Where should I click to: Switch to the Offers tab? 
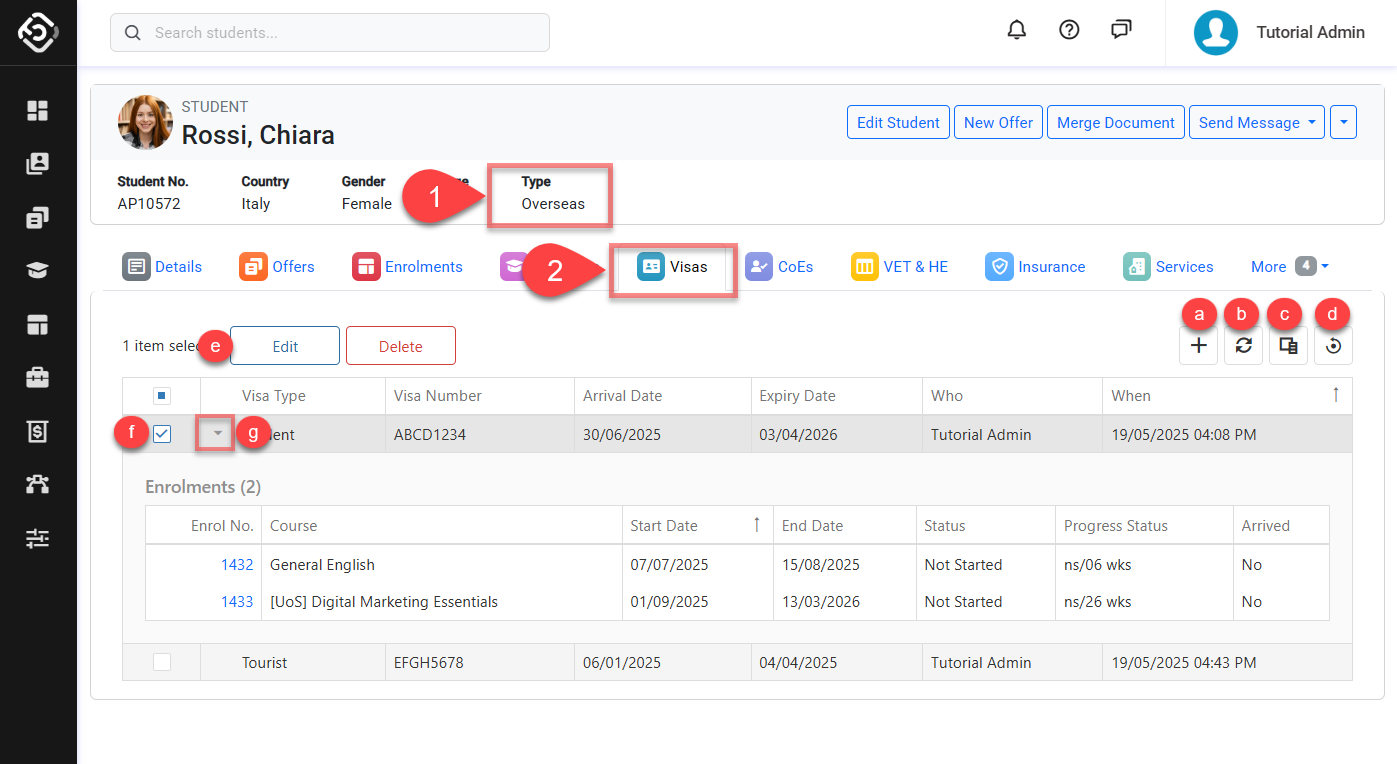(277, 267)
